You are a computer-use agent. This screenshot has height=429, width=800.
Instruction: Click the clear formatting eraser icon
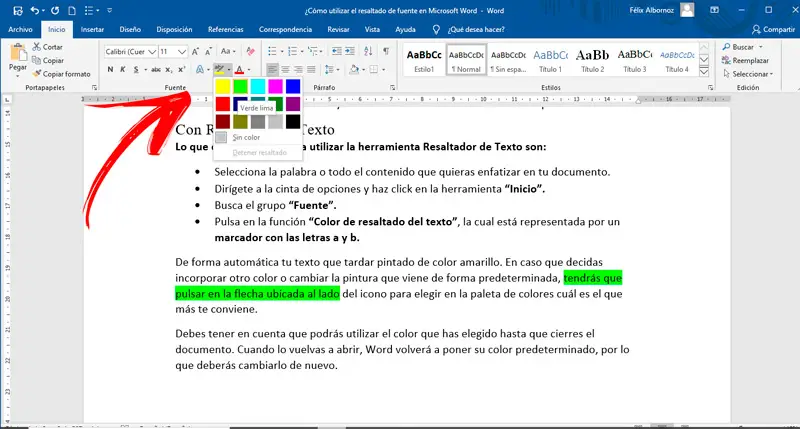pos(252,50)
